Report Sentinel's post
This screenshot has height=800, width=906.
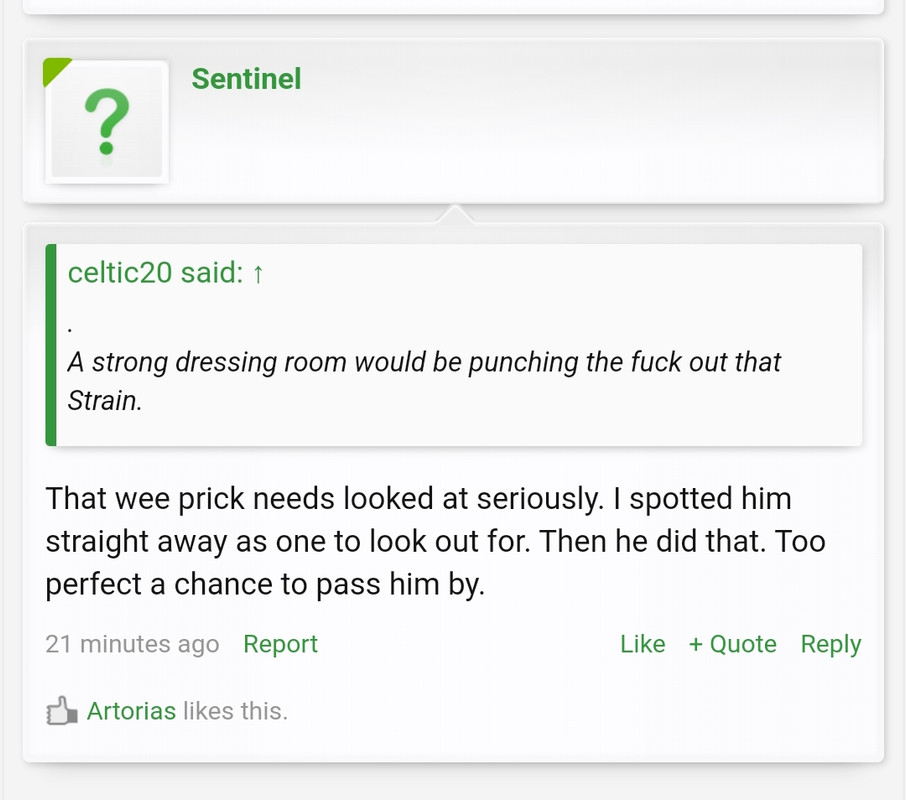(x=280, y=644)
